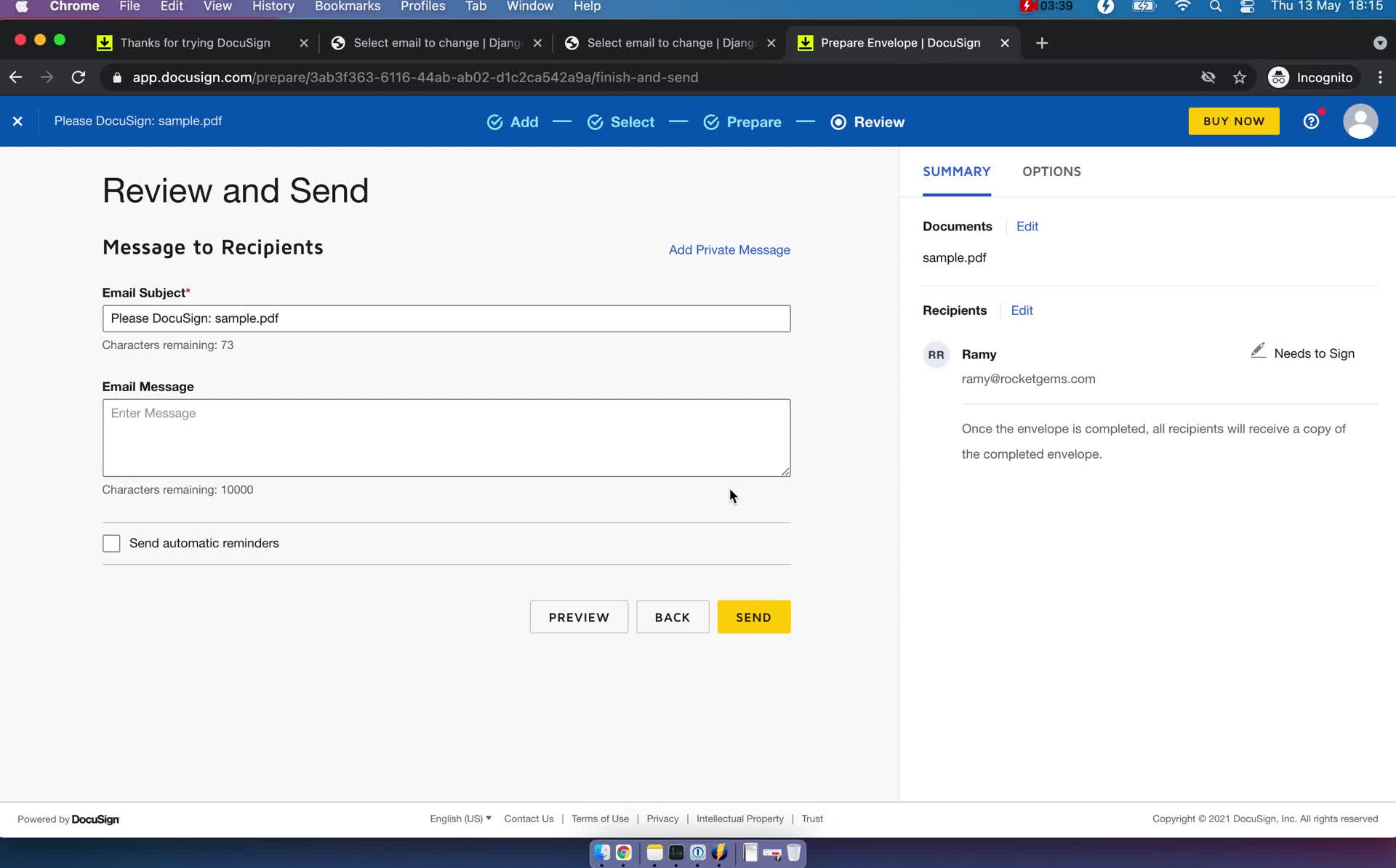Click Edit link next to Recipients
Image resolution: width=1396 pixels, height=868 pixels.
click(1022, 310)
